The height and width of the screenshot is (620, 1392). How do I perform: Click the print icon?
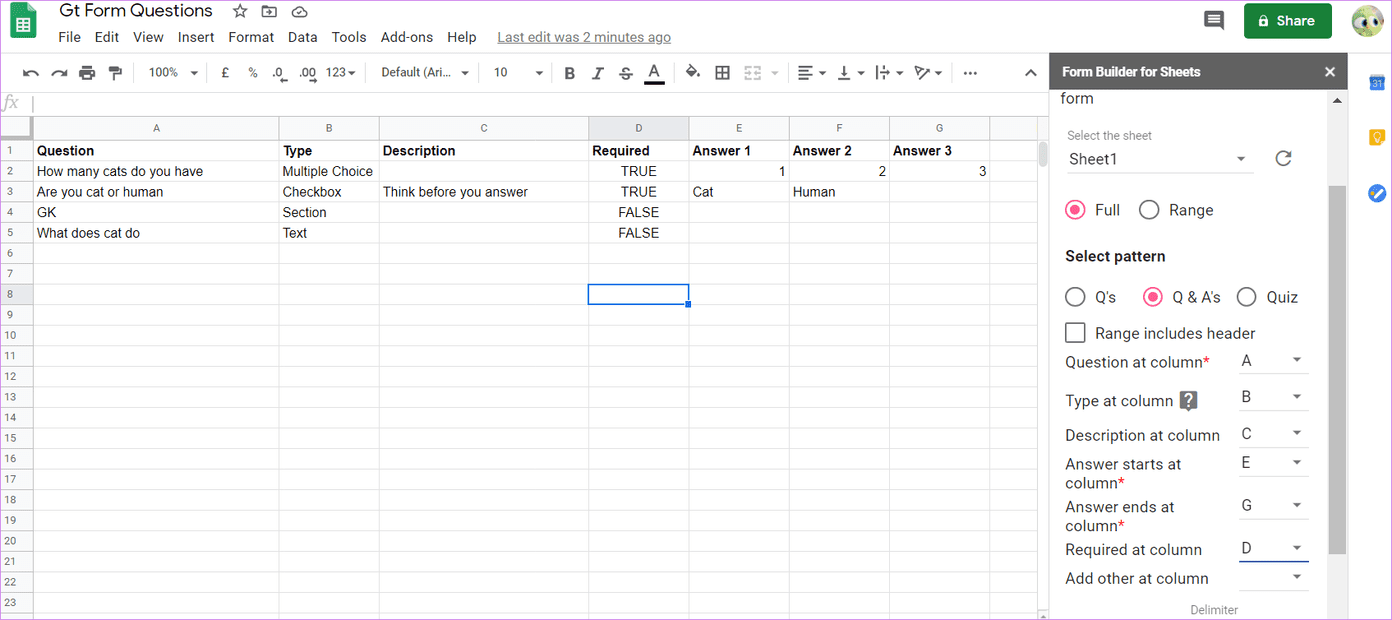(x=87, y=73)
